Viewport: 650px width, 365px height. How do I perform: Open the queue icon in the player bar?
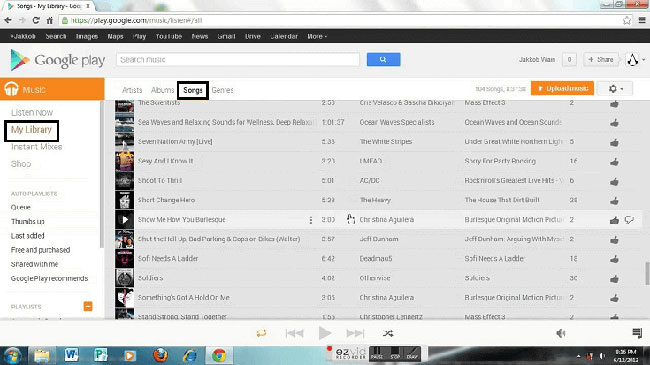click(637, 333)
